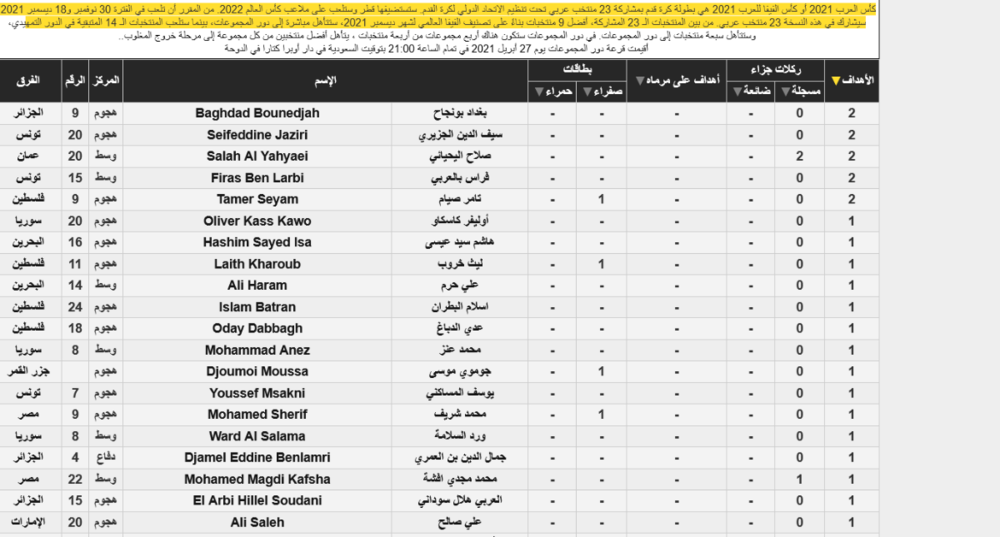Click yellow card value 1 in Mohamed Sherif row
Screen dimensions: 1000x537
[x=601, y=415]
